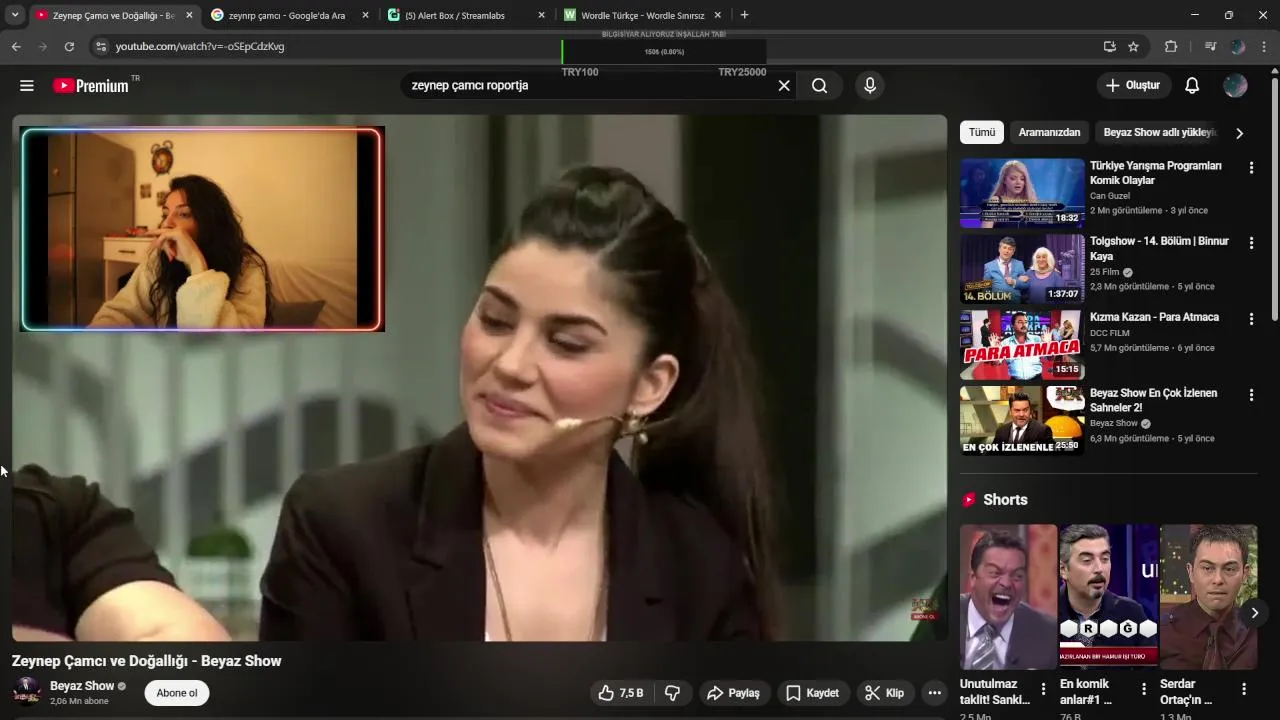
Task: Open options for Unutulmaz taklit short
Action: 1043,689
